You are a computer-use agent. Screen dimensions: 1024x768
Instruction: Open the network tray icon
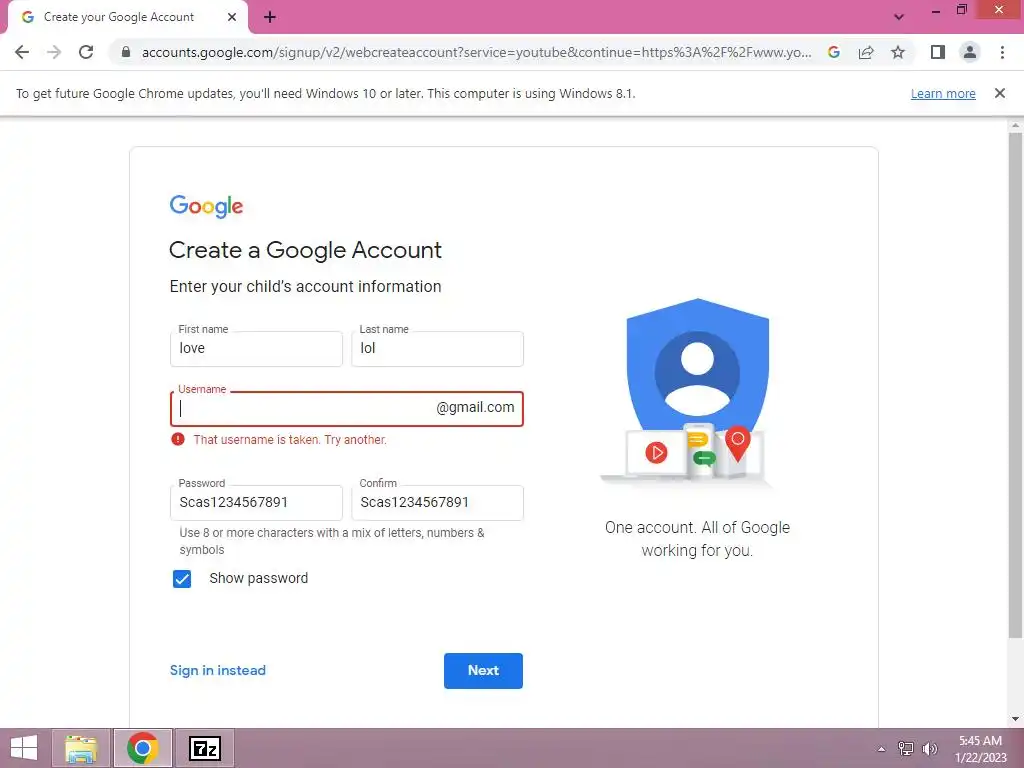(x=906, y=749)
